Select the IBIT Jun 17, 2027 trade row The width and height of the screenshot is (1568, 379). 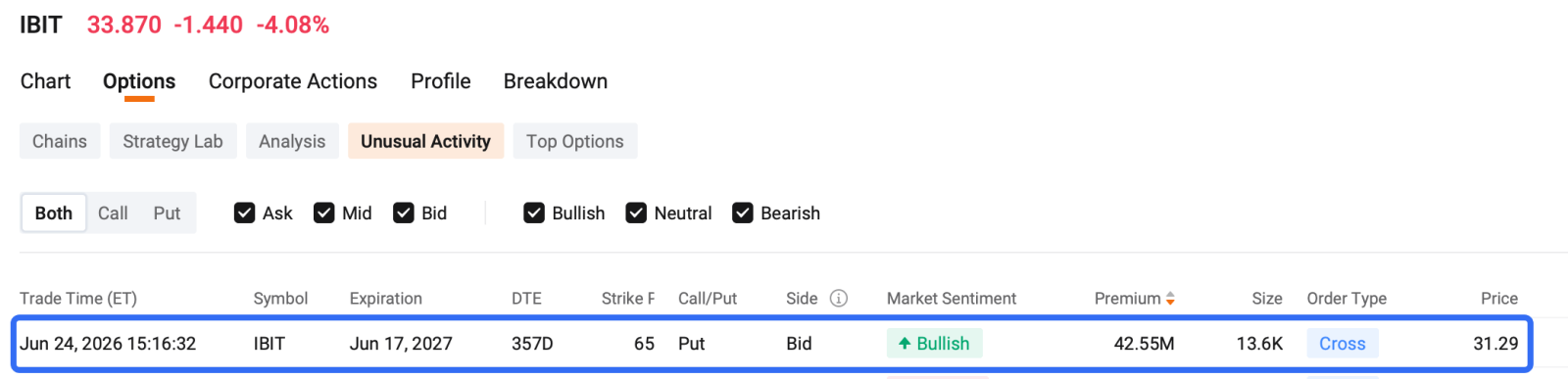pos(772,344)
